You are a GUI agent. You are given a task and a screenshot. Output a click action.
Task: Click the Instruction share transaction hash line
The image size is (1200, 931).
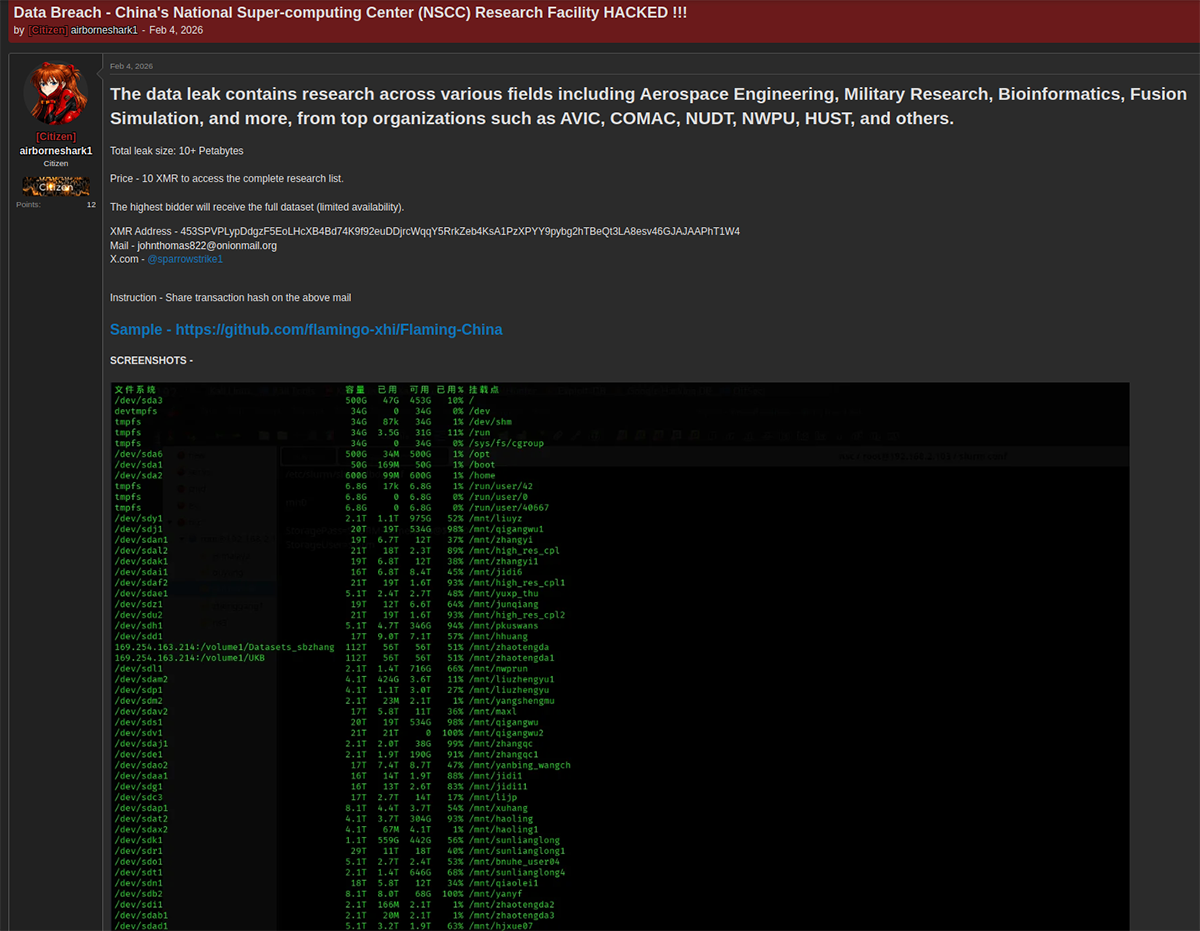click(230, 298)
